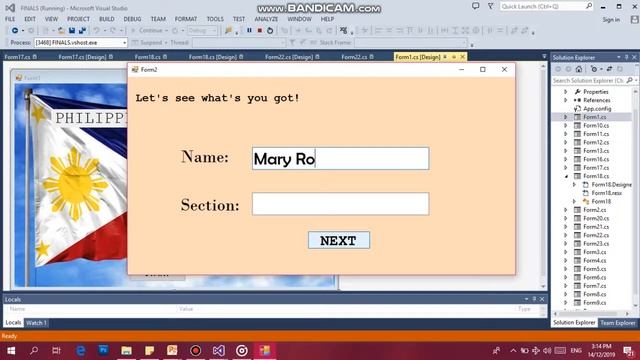Click the taskbar clock showing 3:14 PM
Image resolution: width=640 pixels, height=360 pixels.
[x=602, y=351]
